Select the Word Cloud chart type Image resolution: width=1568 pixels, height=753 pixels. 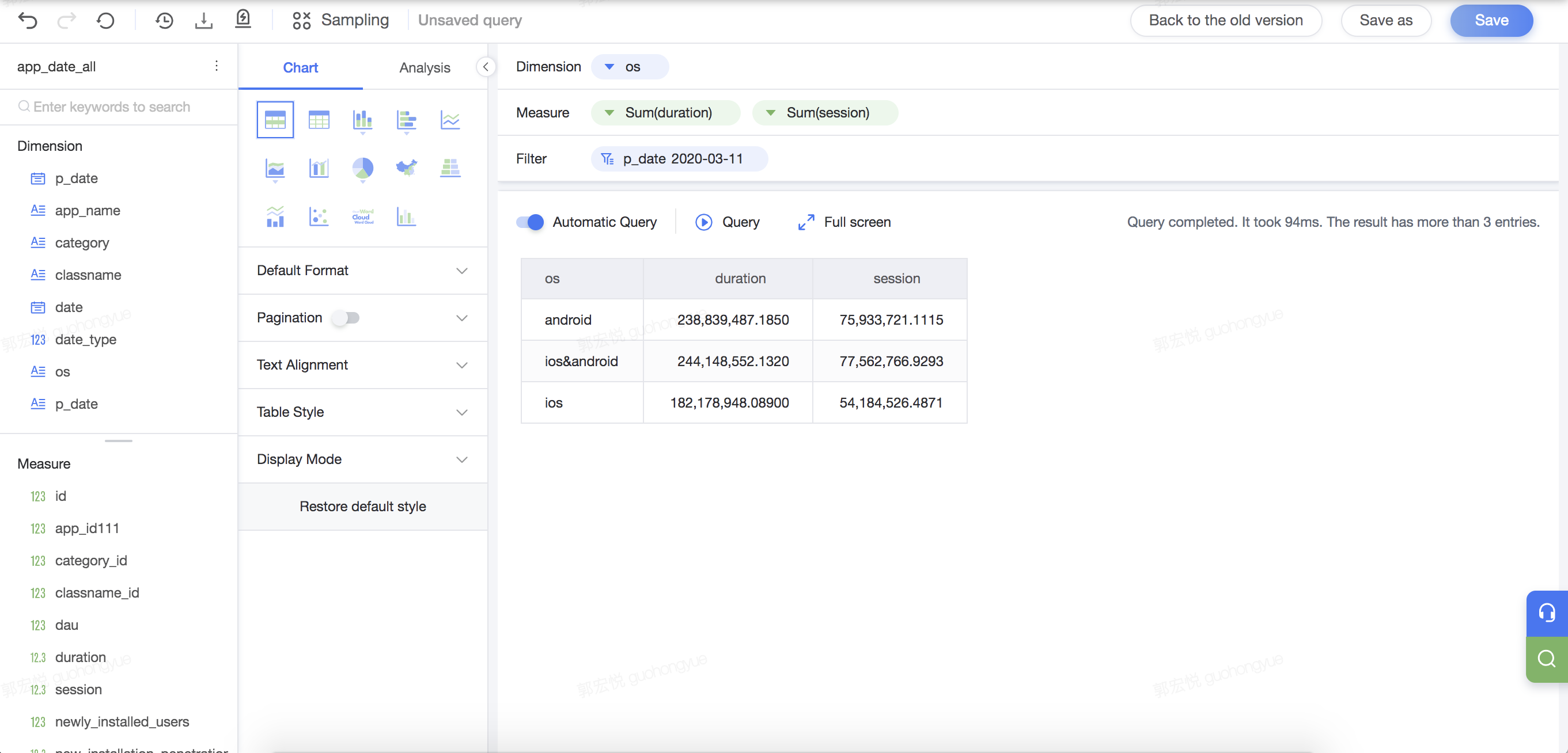(x=363, y=216)
